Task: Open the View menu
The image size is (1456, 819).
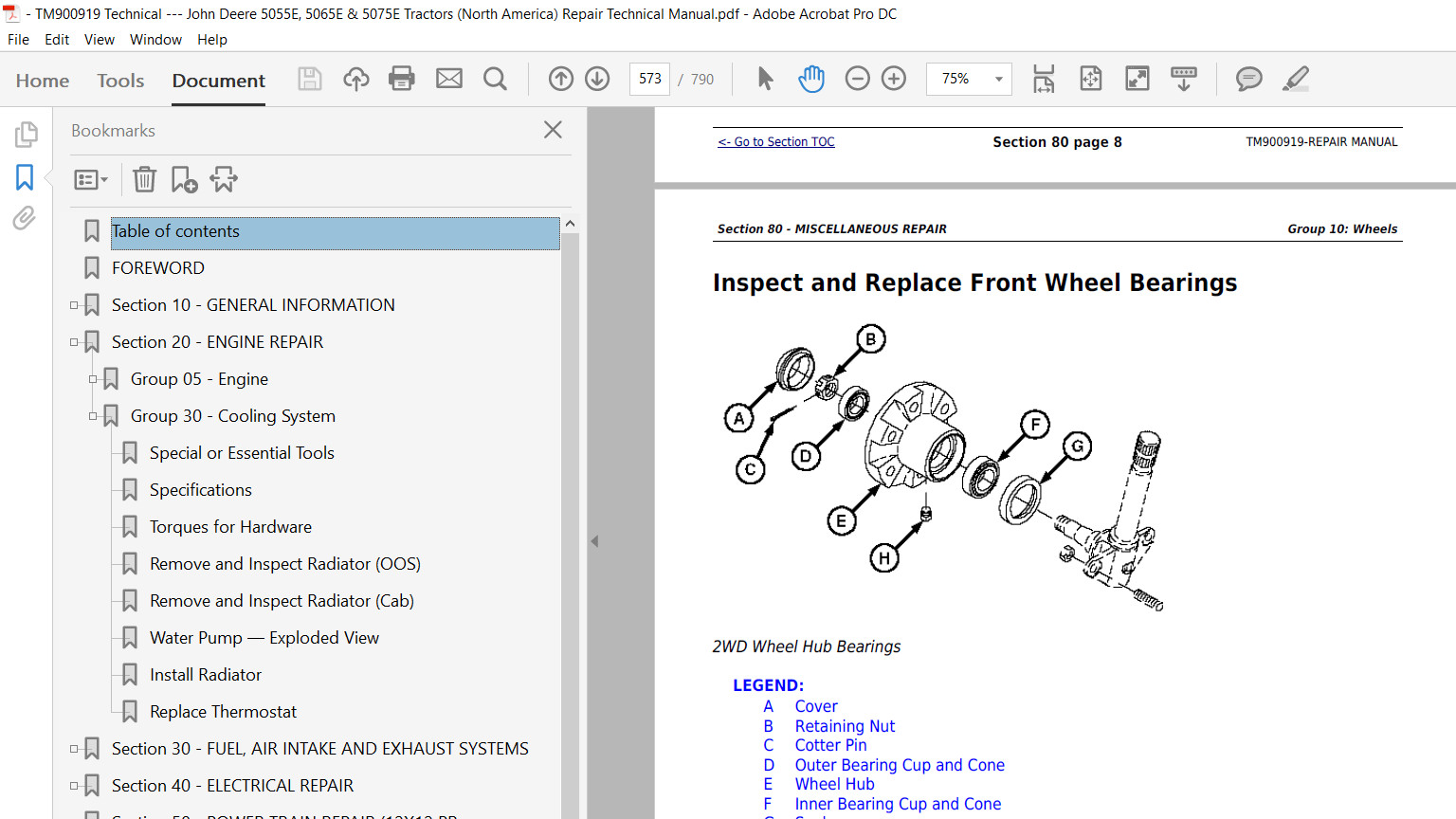Action: tap(100, 40)
